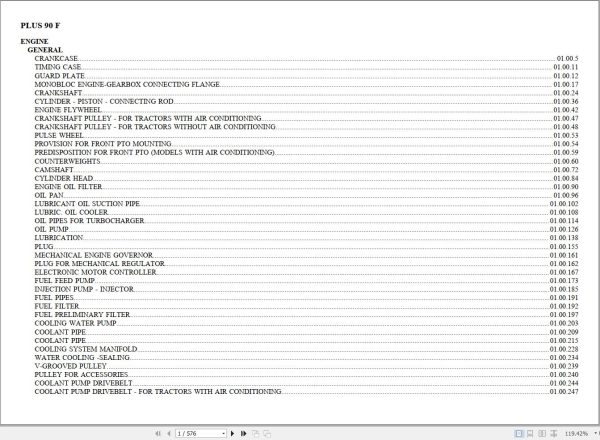
Task: Select facing pages view mode
Action: coord(542,433)
